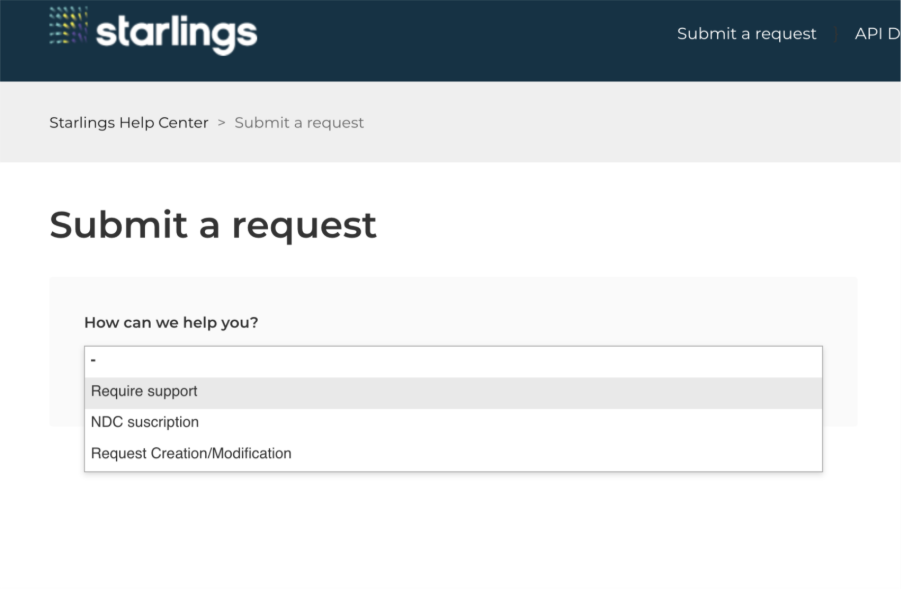
Task: Pick Request Creation/Modification from the list
Action: (191, 454)
